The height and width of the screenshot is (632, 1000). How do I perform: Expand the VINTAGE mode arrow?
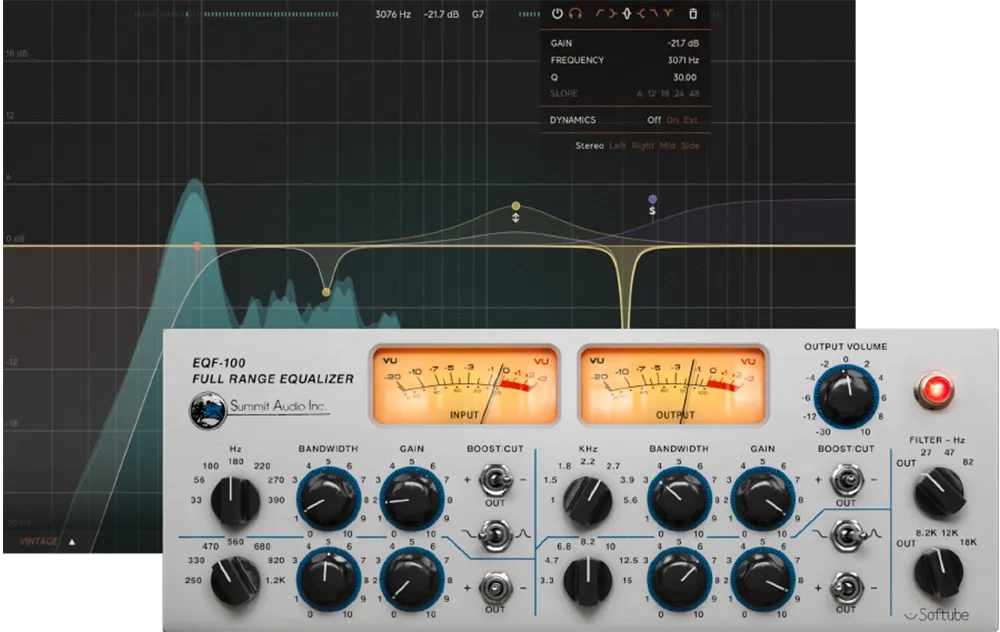[72, 542]
